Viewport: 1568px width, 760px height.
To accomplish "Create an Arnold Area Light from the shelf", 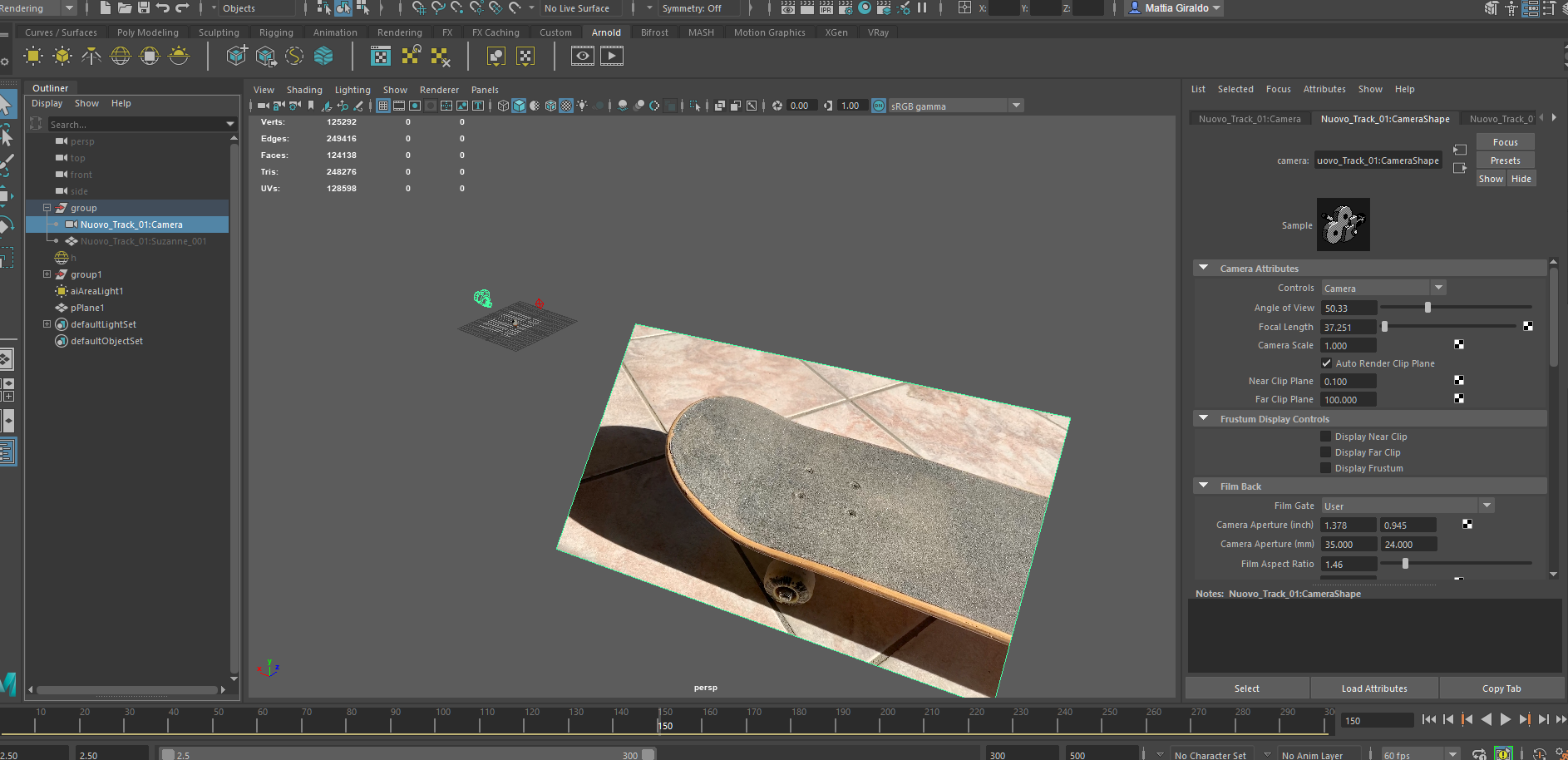I will click(33, 56).
